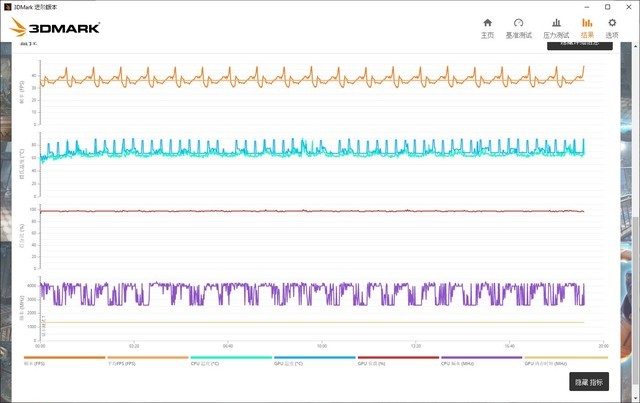Toggle the GPU 温度 (°C) legend series
Image resolution: width=640 pixels, height=403 pixels.
315,360
